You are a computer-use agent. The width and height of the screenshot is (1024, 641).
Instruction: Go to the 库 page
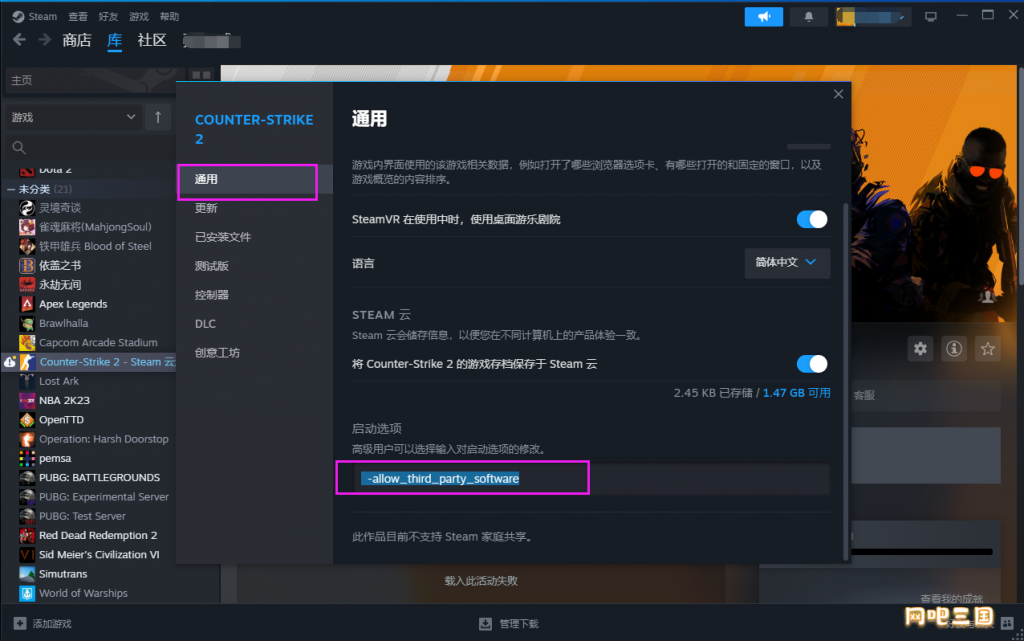click(114, 40)
